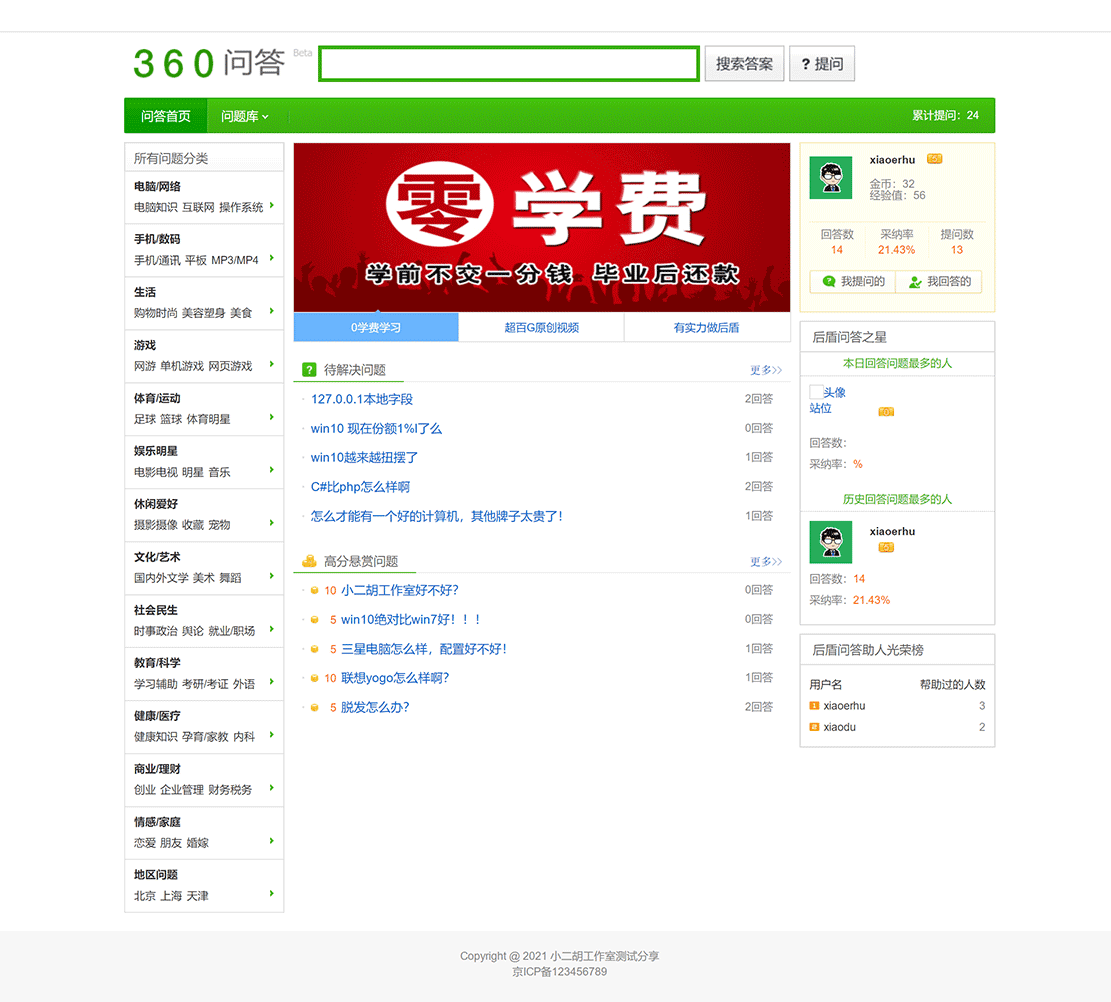
Task: Click inside the search input box
Action: click(x=508, y=63)
